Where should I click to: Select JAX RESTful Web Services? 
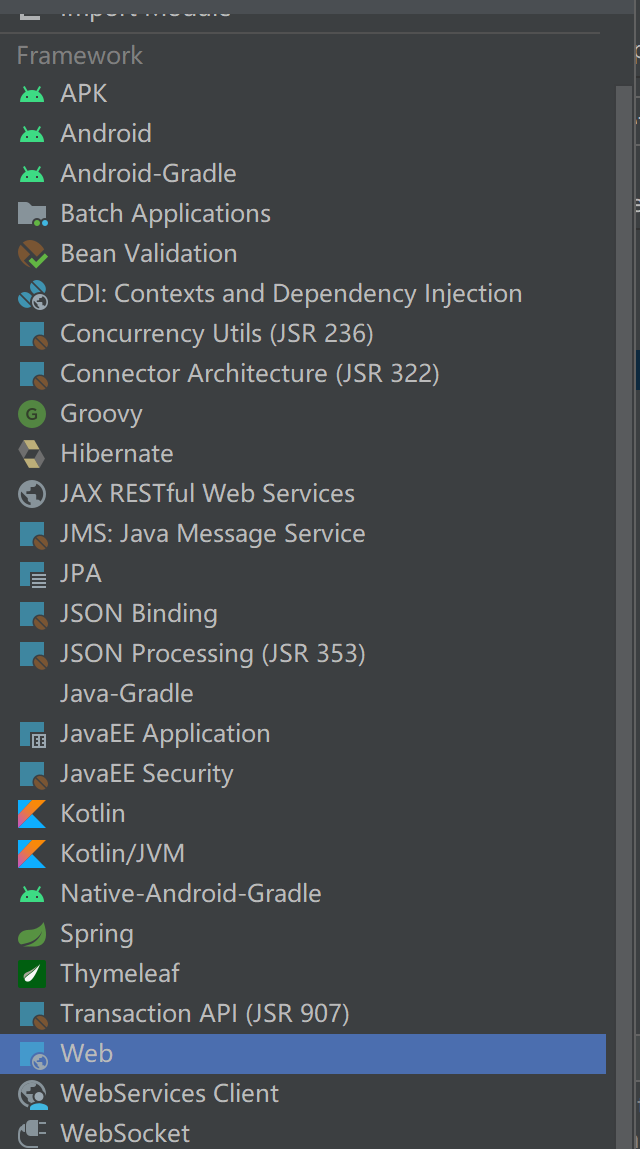pyautogui.click(x=303, y=494)
